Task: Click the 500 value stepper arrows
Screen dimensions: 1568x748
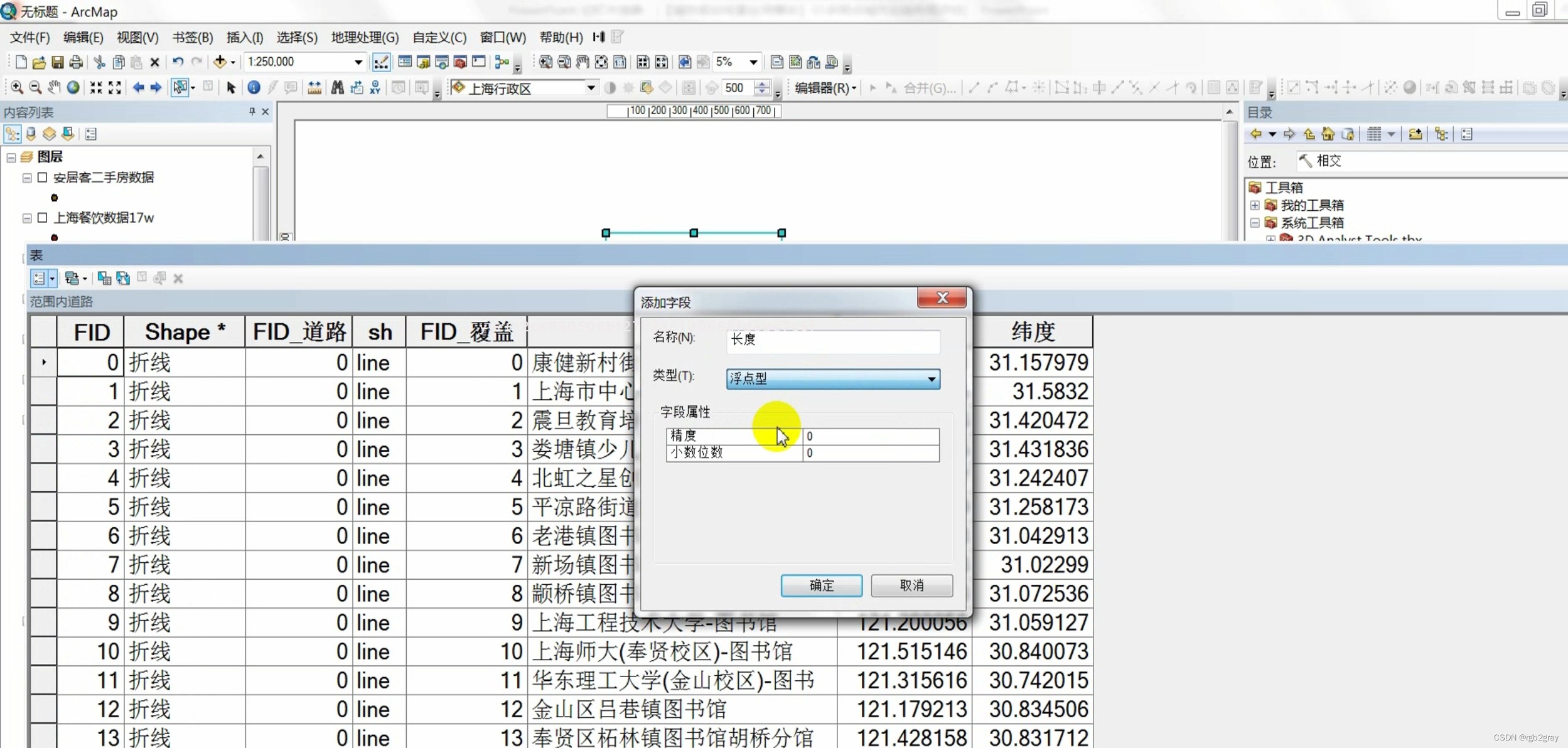Action: point(762,88)
